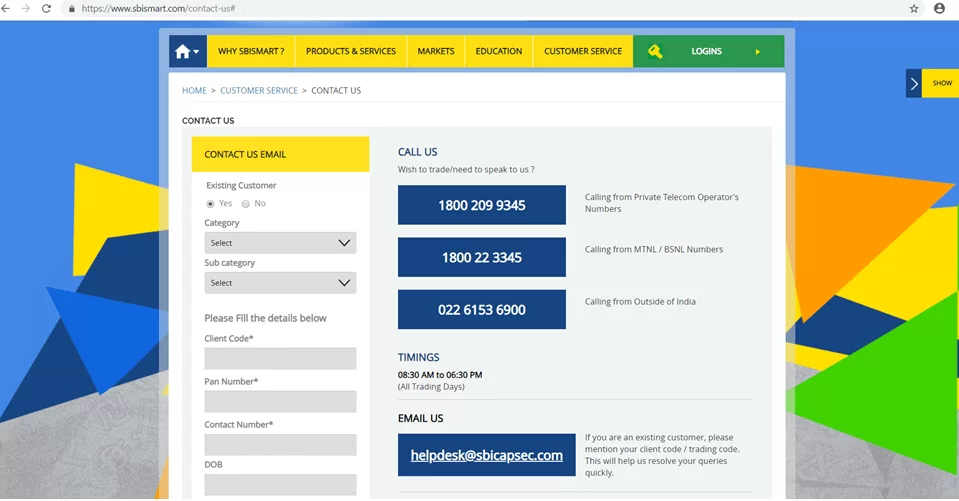Image resolution: width=959 pixels, height=501 pixels.
Task: Click the TIMINGS heading
Action: click(418, 357)
